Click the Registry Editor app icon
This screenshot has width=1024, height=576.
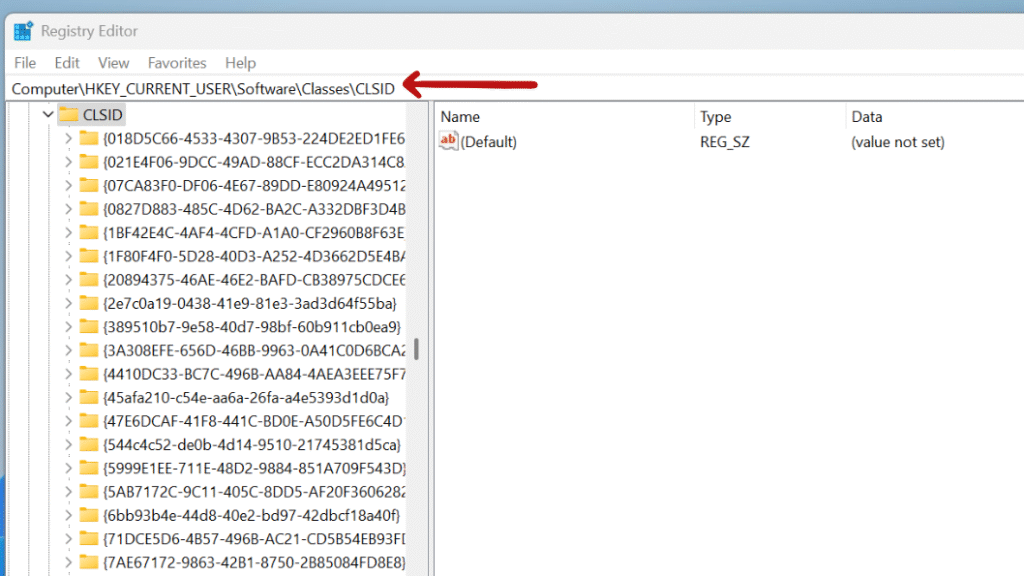(x=24, y=31)
